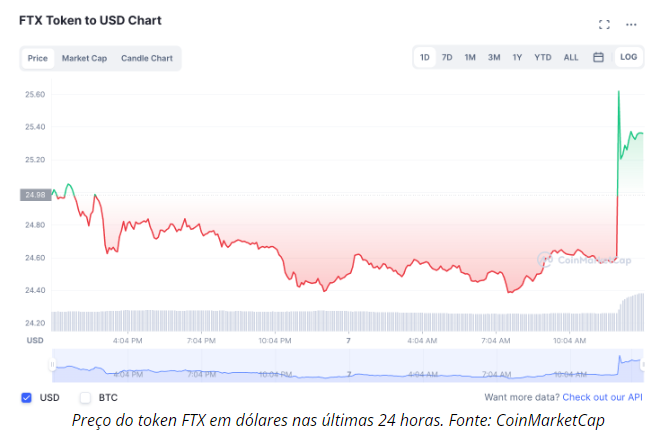The width and height of the screenshot is (668, 437).
Task: Toggle the LOG scale button
Action: [628, 57]
